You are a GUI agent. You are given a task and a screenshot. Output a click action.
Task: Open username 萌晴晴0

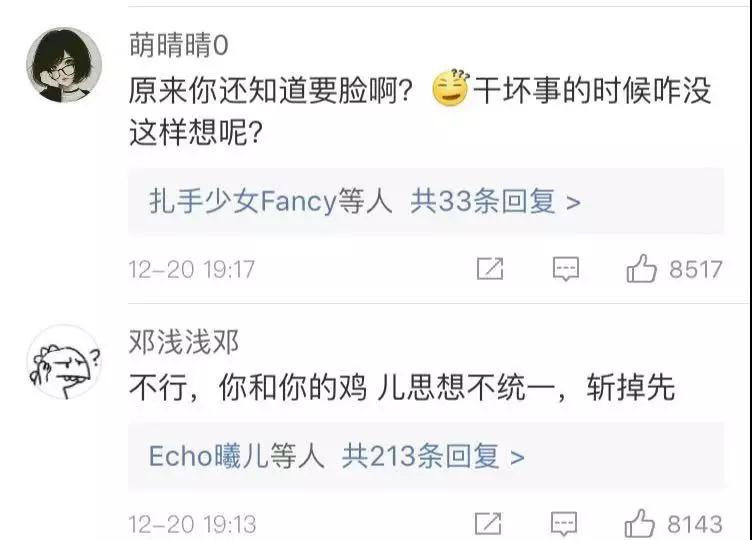coord(179,45)
